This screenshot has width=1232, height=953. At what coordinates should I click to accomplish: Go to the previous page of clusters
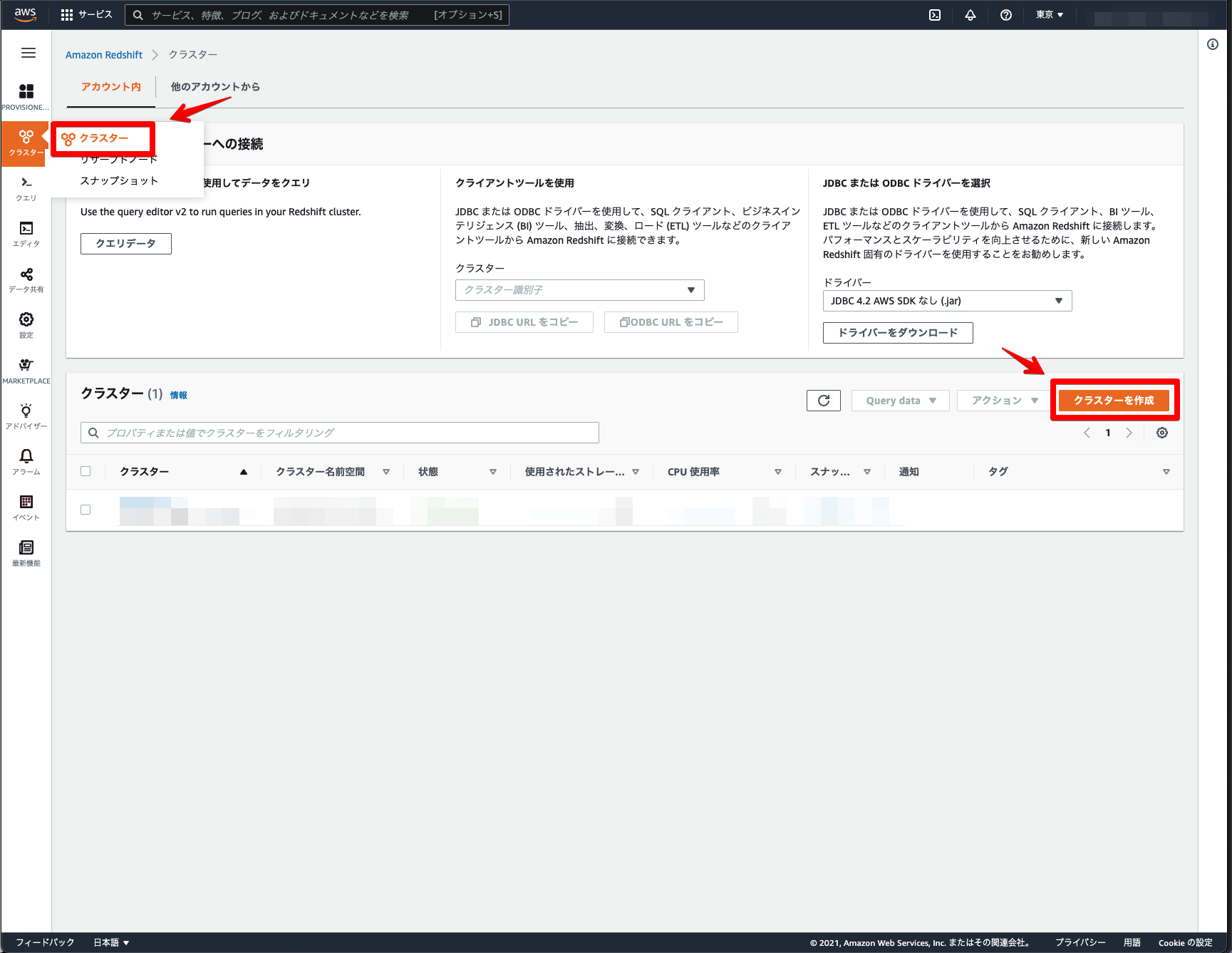click(1087, 433)
